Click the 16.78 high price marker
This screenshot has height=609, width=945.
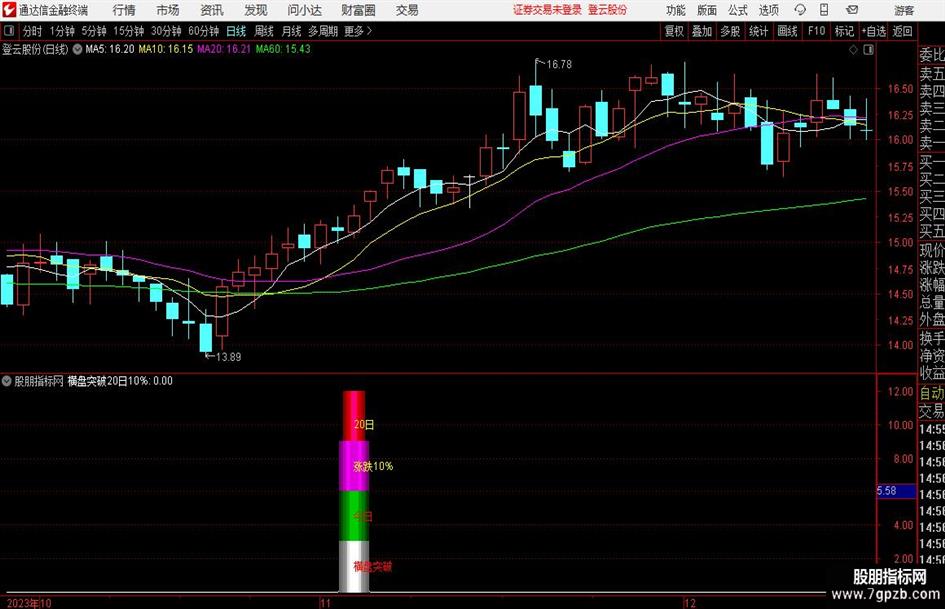click(559, 64)
